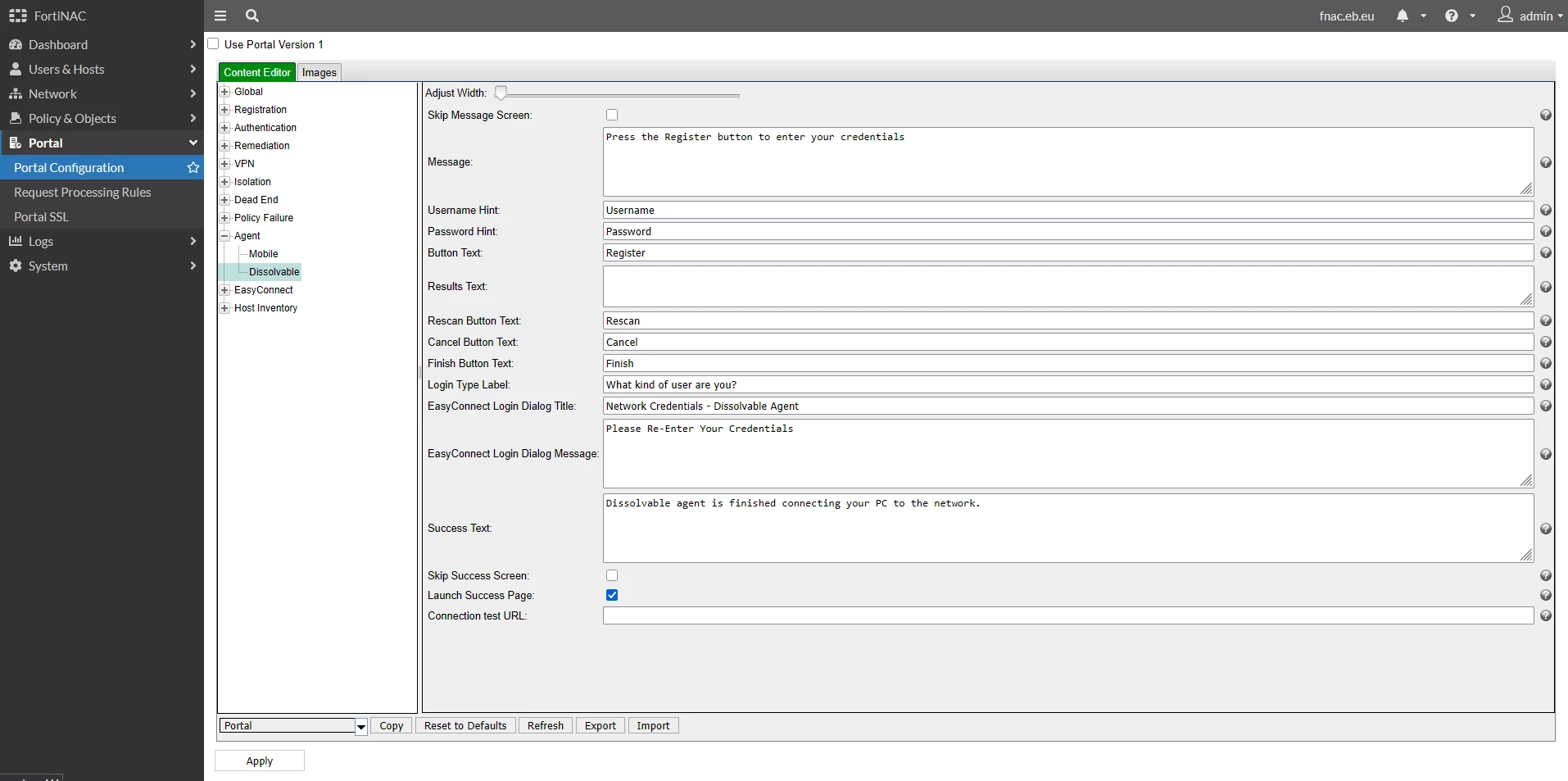Click help icon beside Cancel Button Text
This screenshot has height=781, width=1568.
1546,343
